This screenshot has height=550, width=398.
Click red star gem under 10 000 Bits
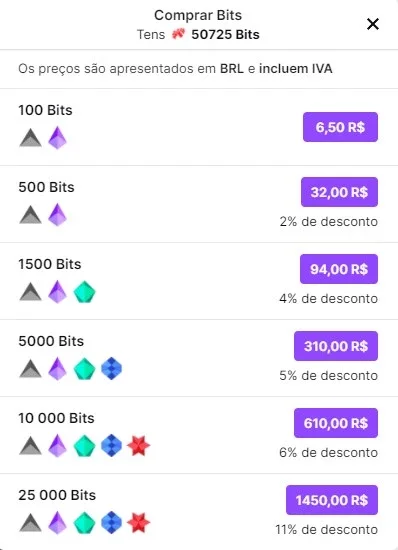tap(139, 446)
